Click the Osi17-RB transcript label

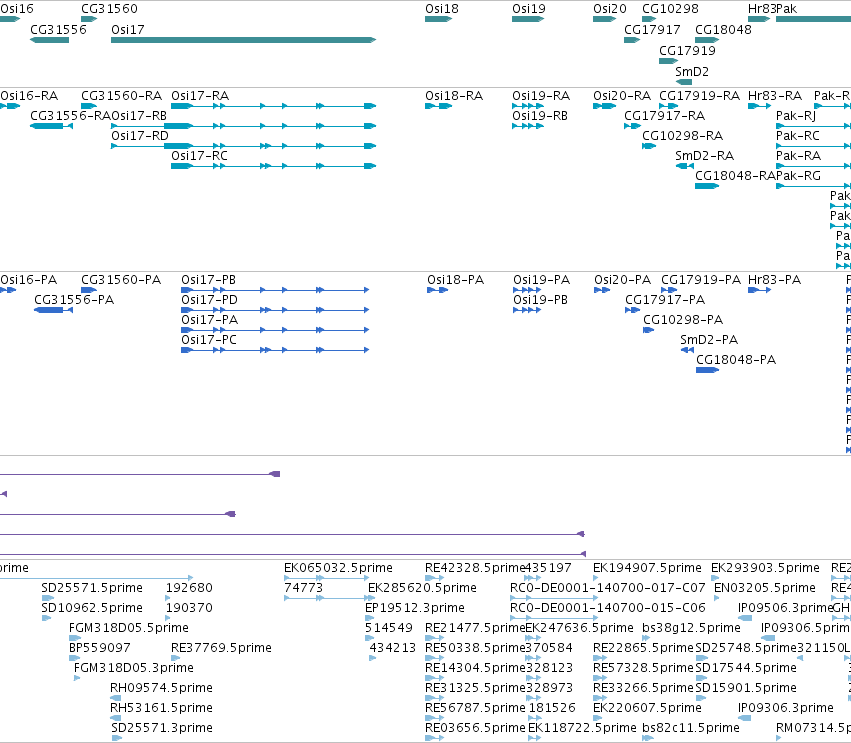pos(139,116)
